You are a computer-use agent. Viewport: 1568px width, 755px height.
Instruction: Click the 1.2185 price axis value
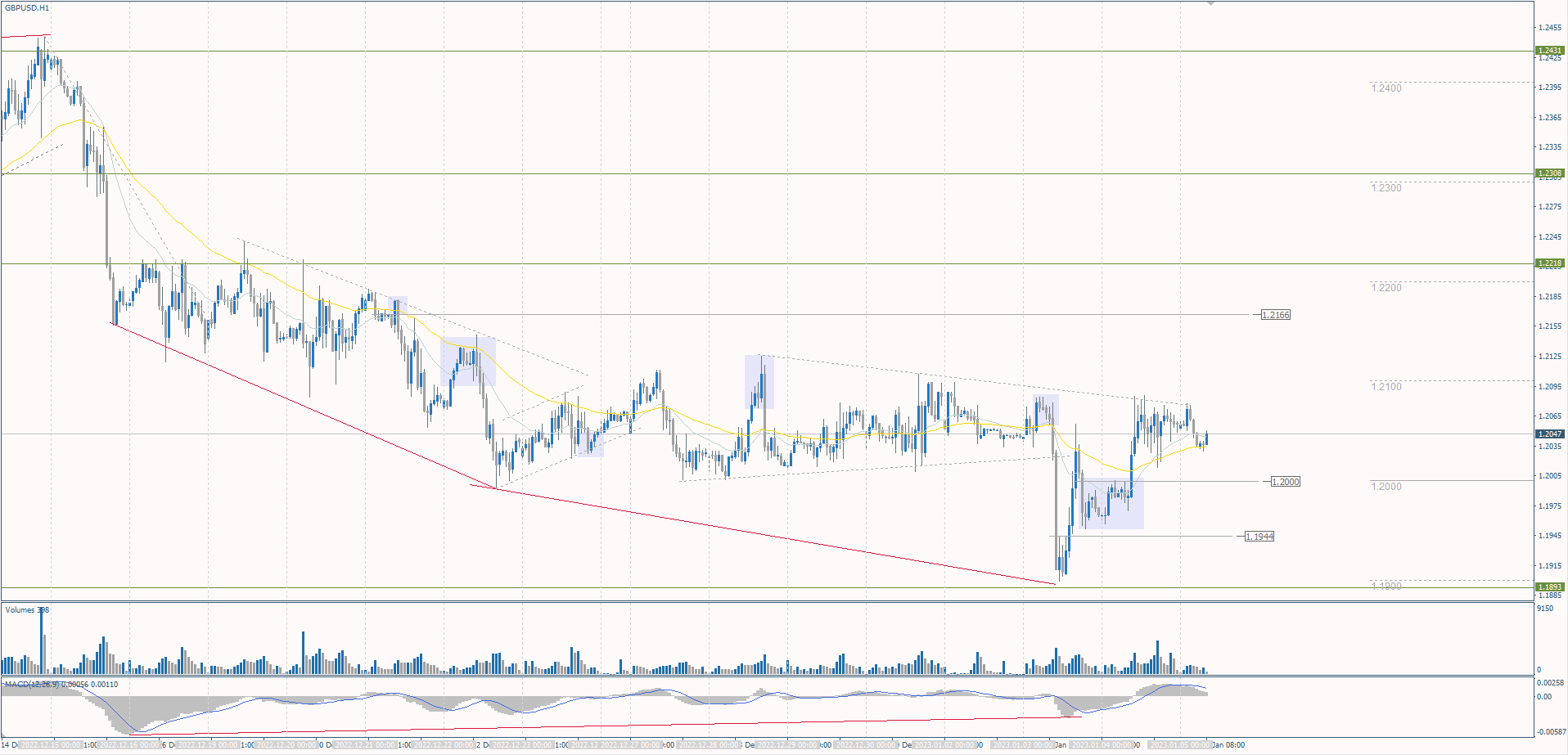[1550, 297]
